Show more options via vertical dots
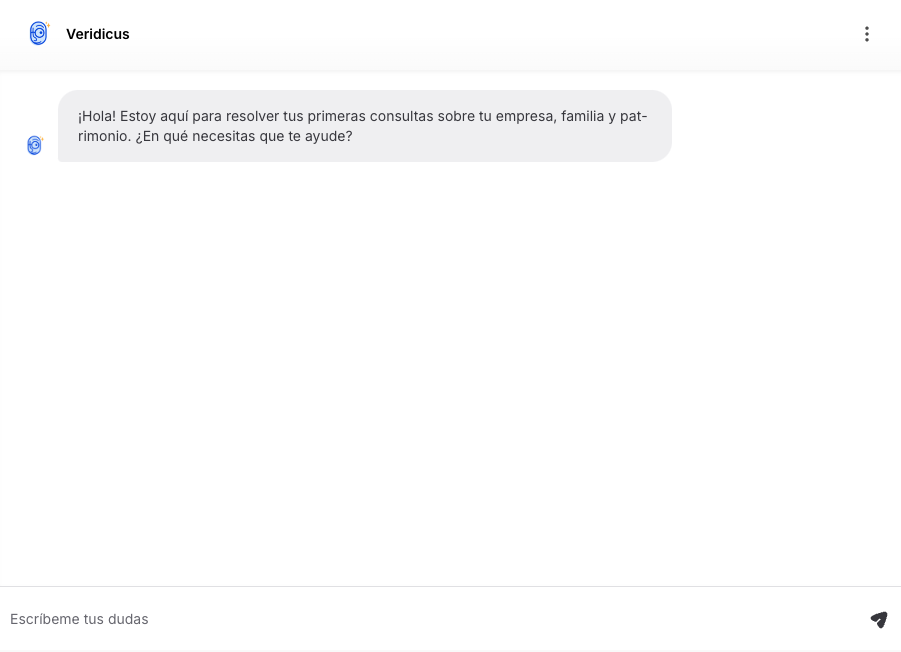The width and height of the screenshot is (901, 652). [x=867, y=34]
